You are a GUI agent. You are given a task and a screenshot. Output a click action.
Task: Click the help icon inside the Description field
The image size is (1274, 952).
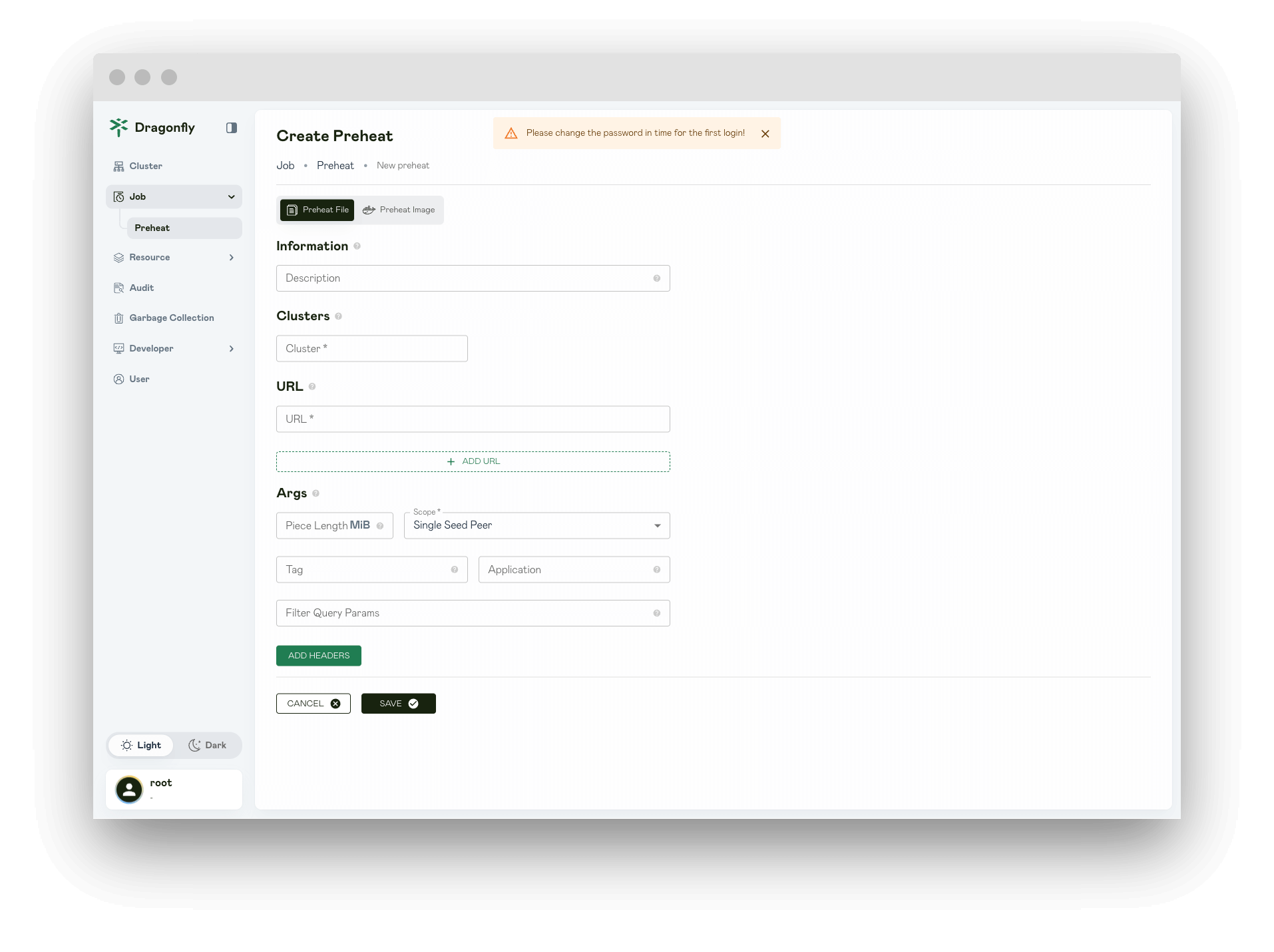click(657, 278)
